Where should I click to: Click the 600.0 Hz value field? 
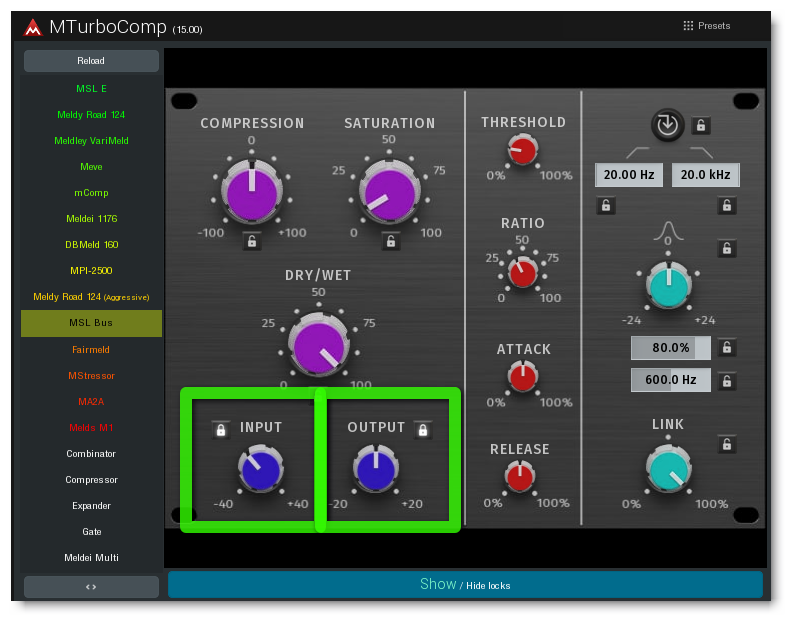(670, 380)
